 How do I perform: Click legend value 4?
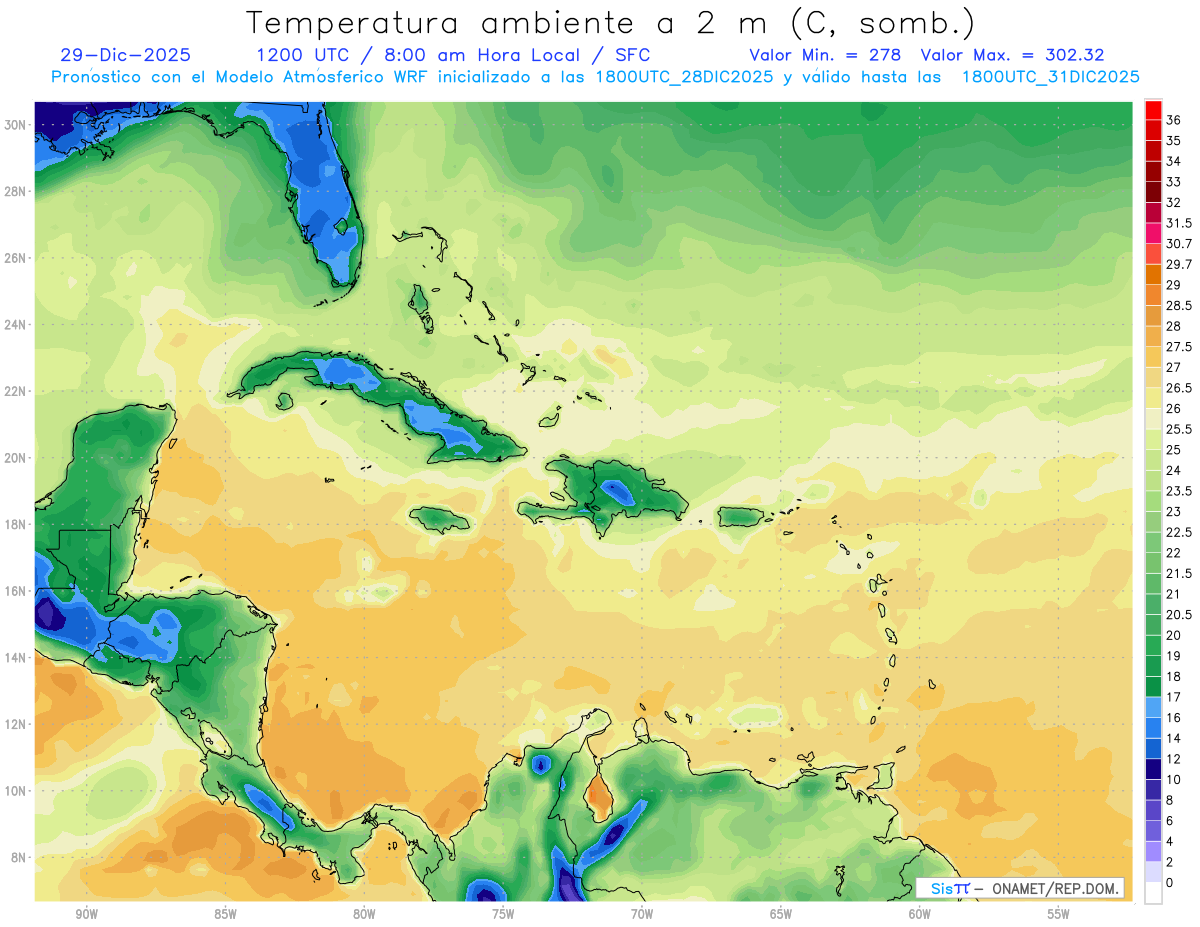point(1170,841)
